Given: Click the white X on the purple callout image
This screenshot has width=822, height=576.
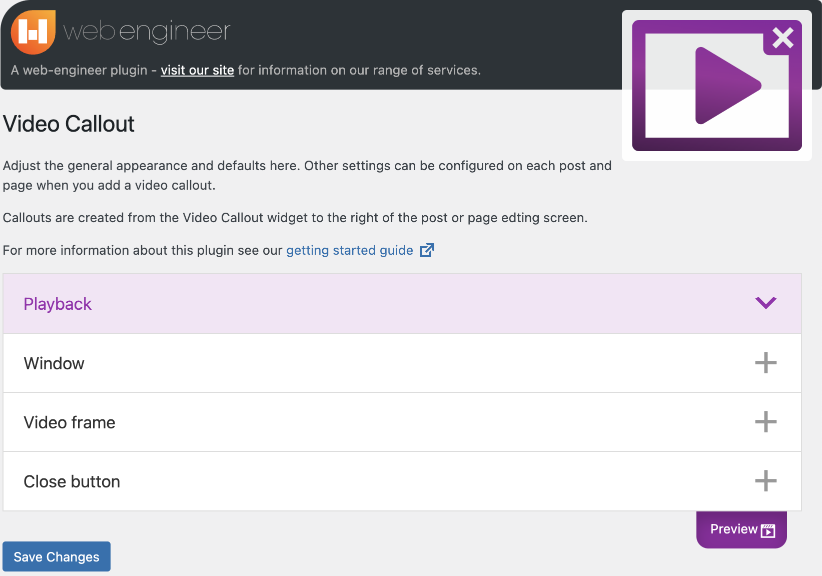Looking at the screenshot, I should [783, 38].
